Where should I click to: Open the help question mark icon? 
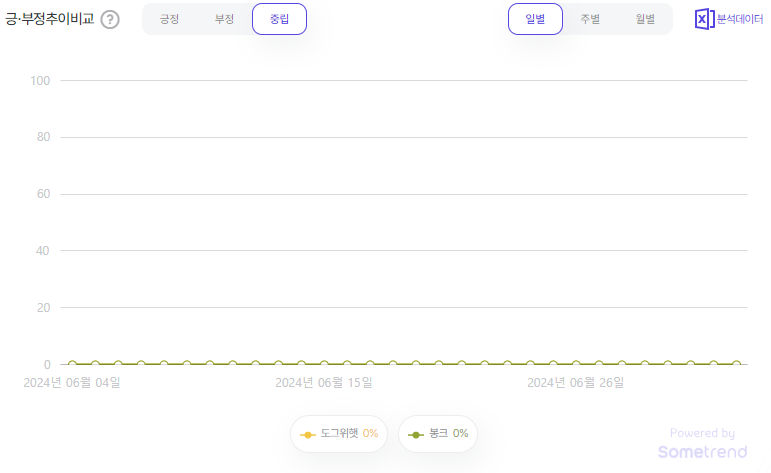point(110,20)
